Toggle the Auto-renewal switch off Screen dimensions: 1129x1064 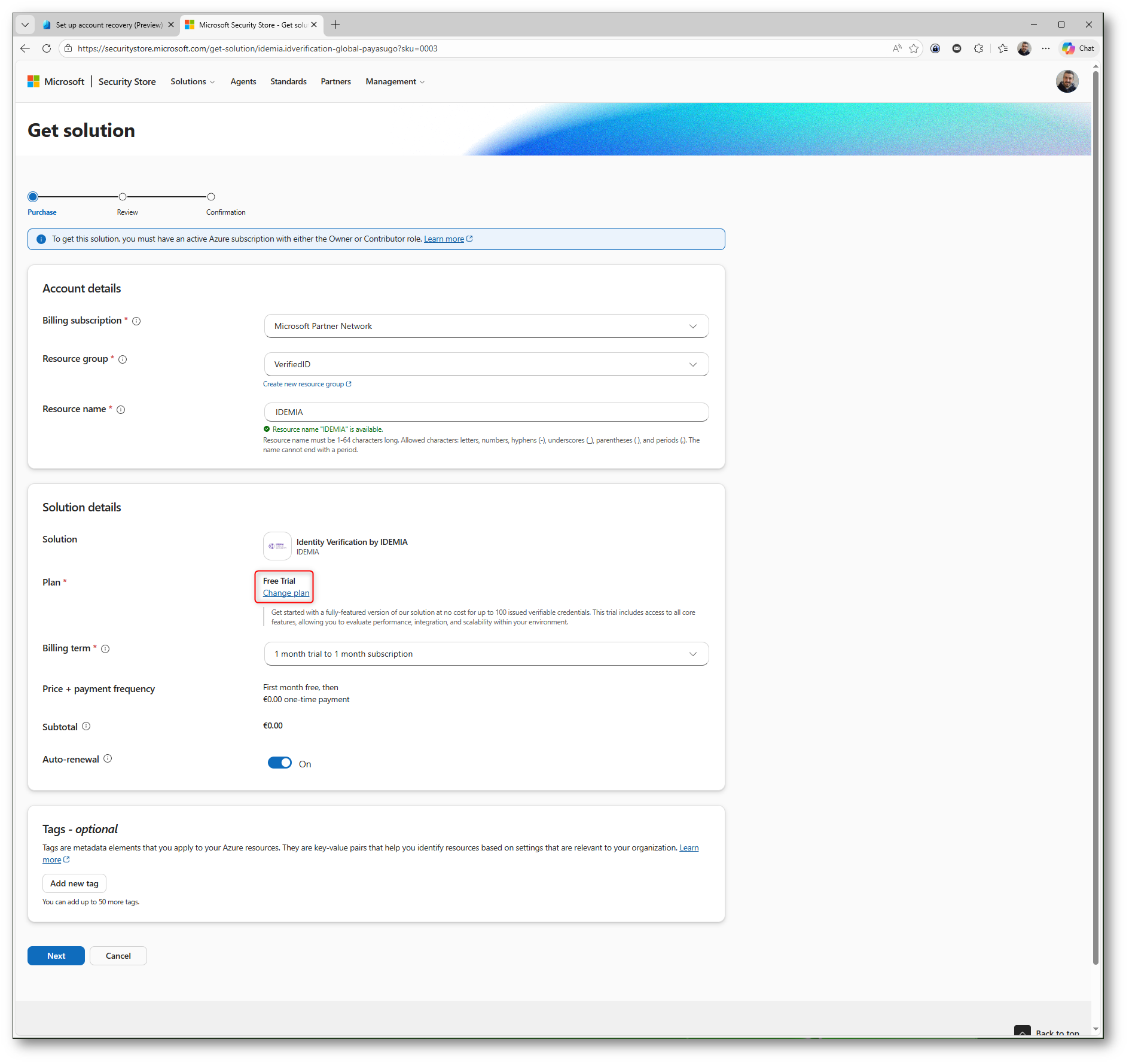point(279,763)
